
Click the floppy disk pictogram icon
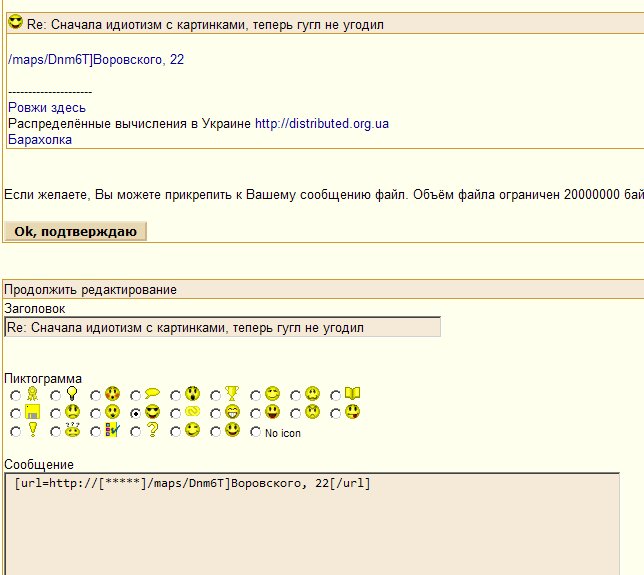click(x=32, y=412)
